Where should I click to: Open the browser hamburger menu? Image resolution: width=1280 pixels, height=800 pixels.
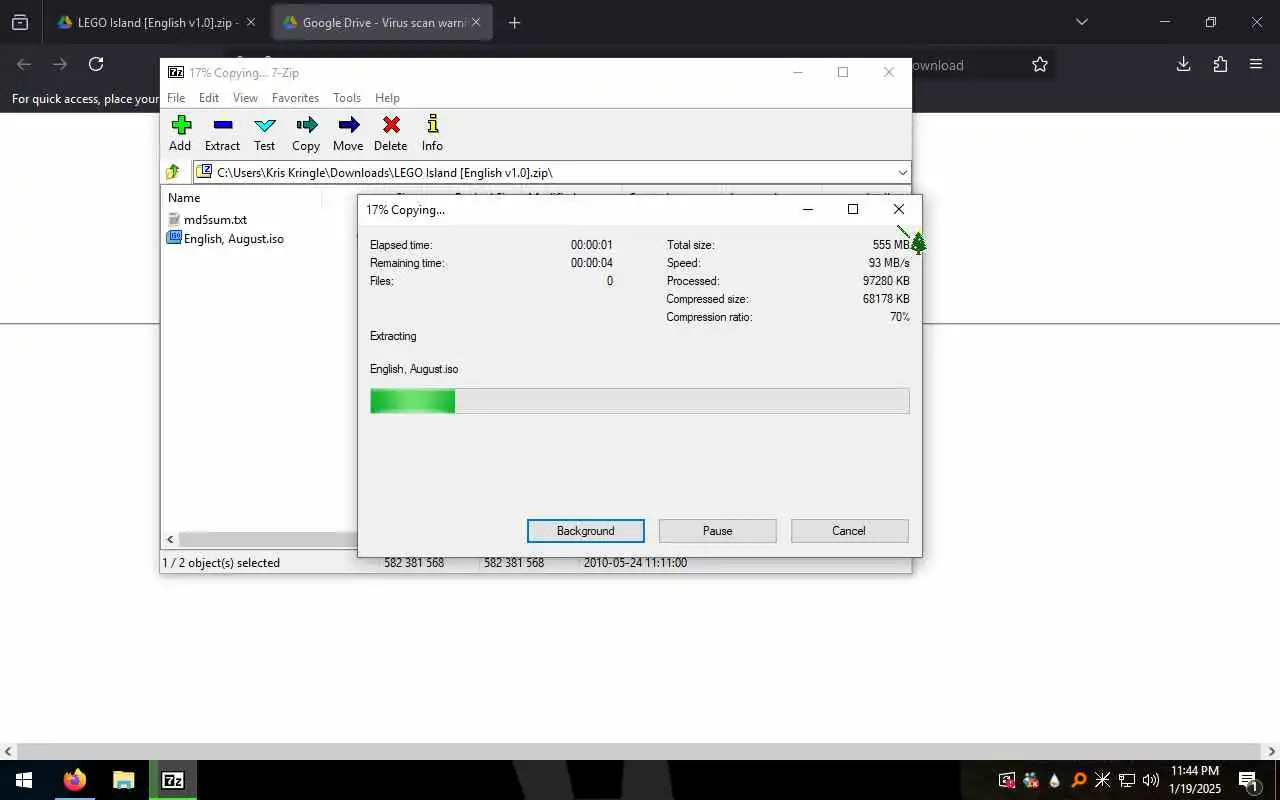point(1256,64)
